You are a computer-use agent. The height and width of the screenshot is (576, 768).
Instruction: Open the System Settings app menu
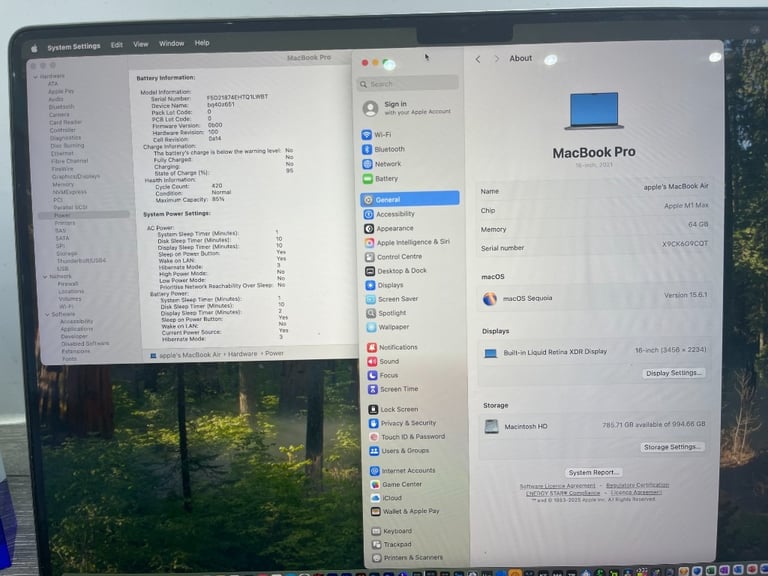(x=74, y=47)
